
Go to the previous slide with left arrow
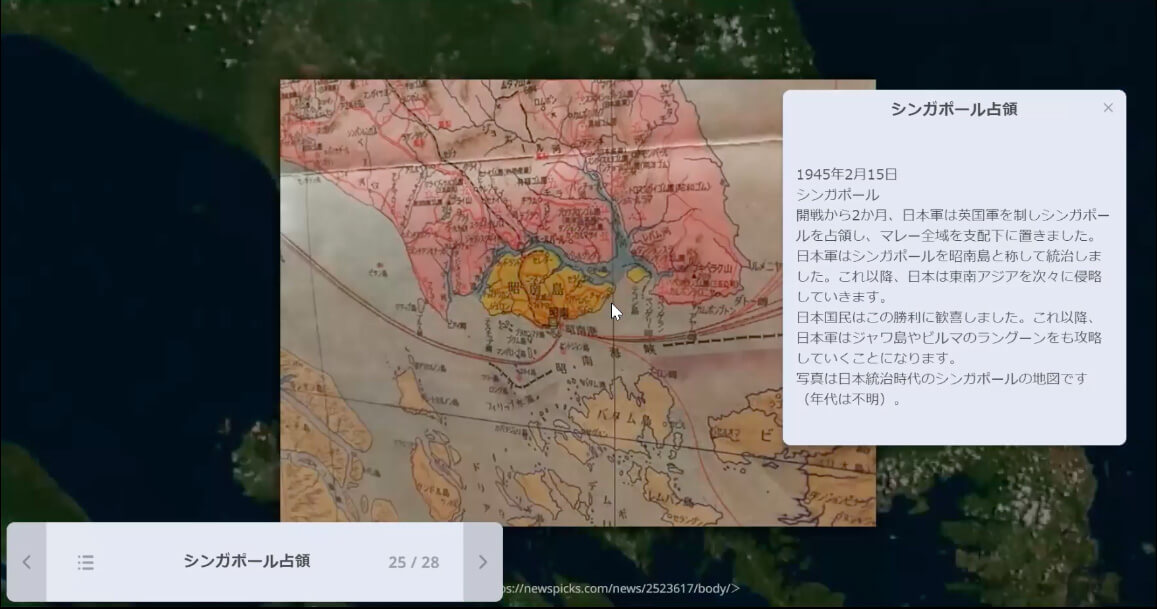[x=27, y=562]
